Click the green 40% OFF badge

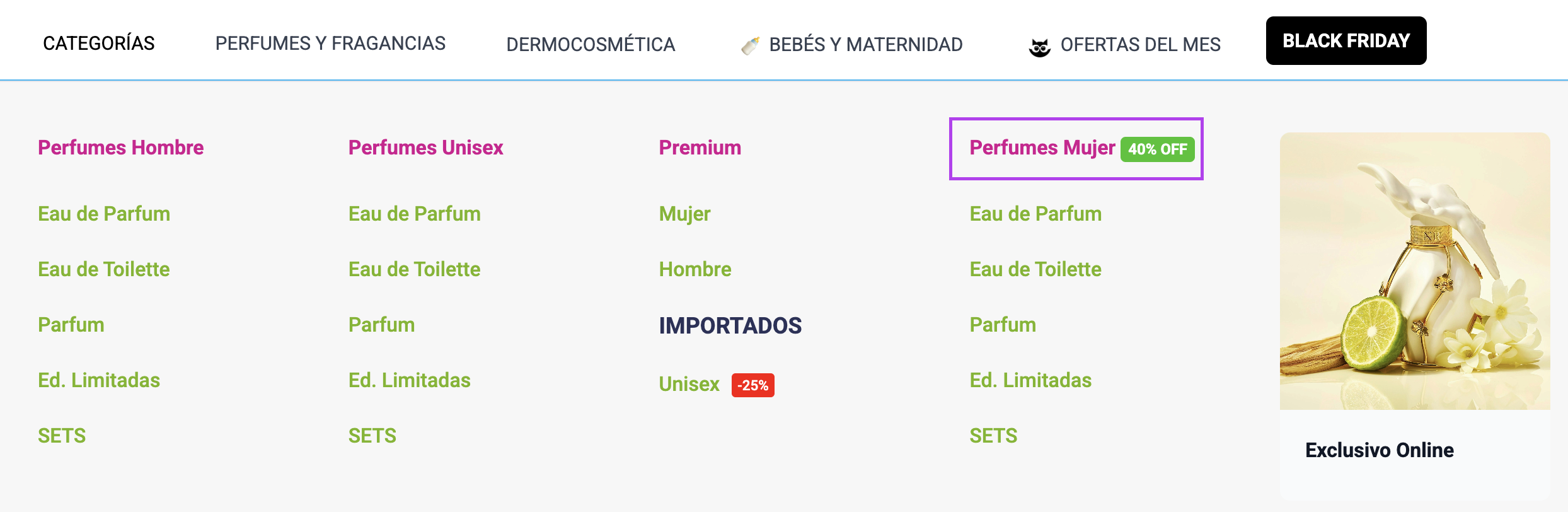pos(1157,149)
